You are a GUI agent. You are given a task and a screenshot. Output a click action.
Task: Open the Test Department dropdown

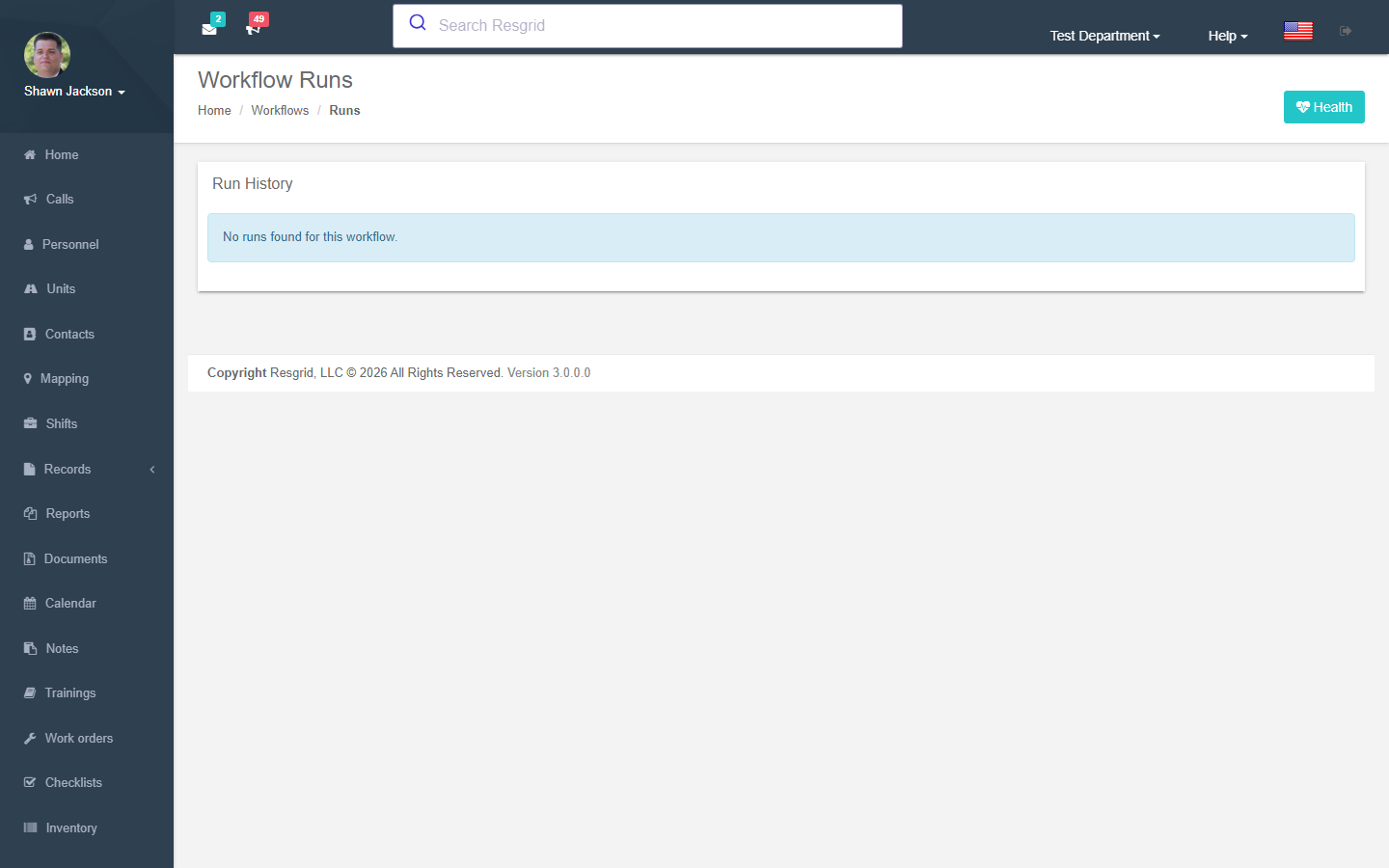click(1104, 36)
